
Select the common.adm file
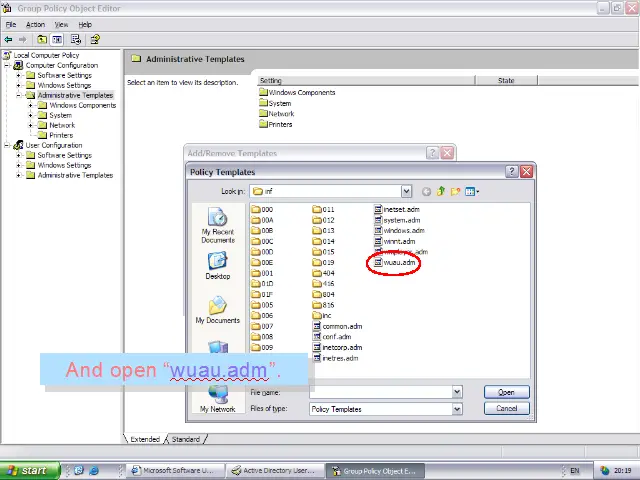click(x=338, y=326)
